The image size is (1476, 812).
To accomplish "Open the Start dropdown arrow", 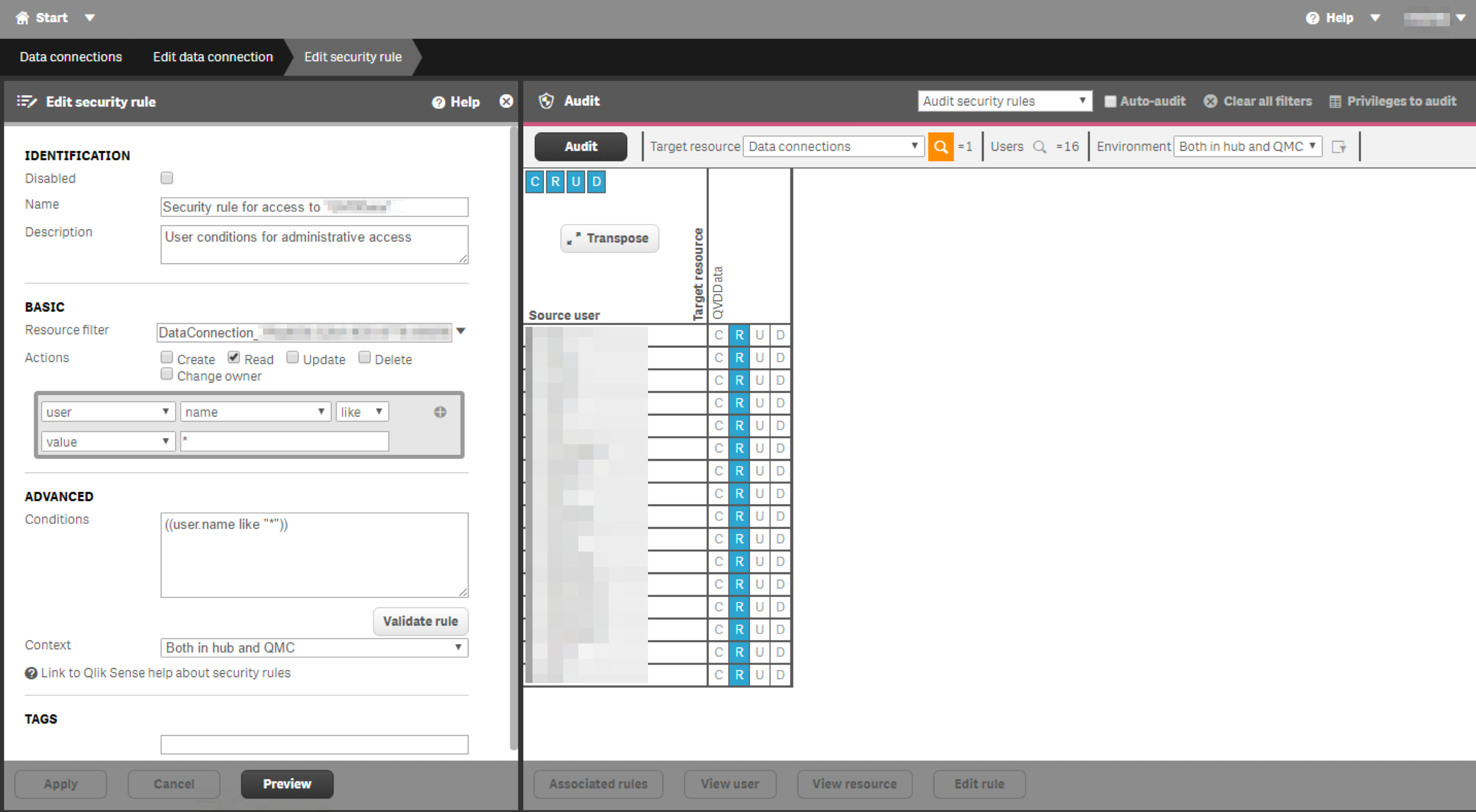I will pyautogui.click(x=89, y=18).
